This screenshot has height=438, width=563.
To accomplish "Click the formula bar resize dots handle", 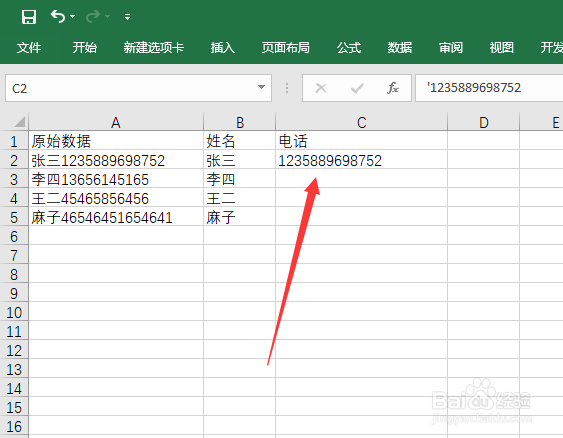I will point(287,88).
